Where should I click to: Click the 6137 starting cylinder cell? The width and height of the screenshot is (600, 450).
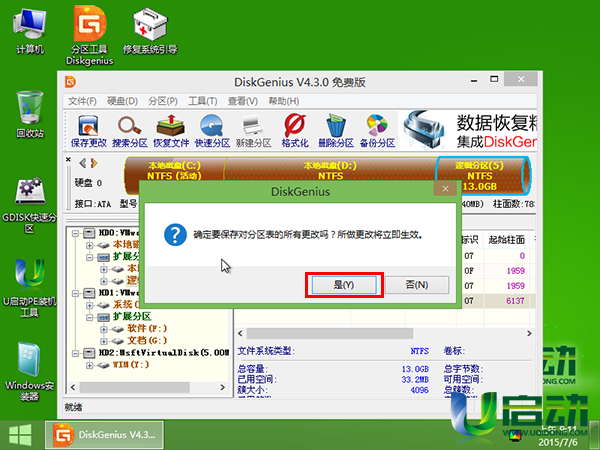507,301
